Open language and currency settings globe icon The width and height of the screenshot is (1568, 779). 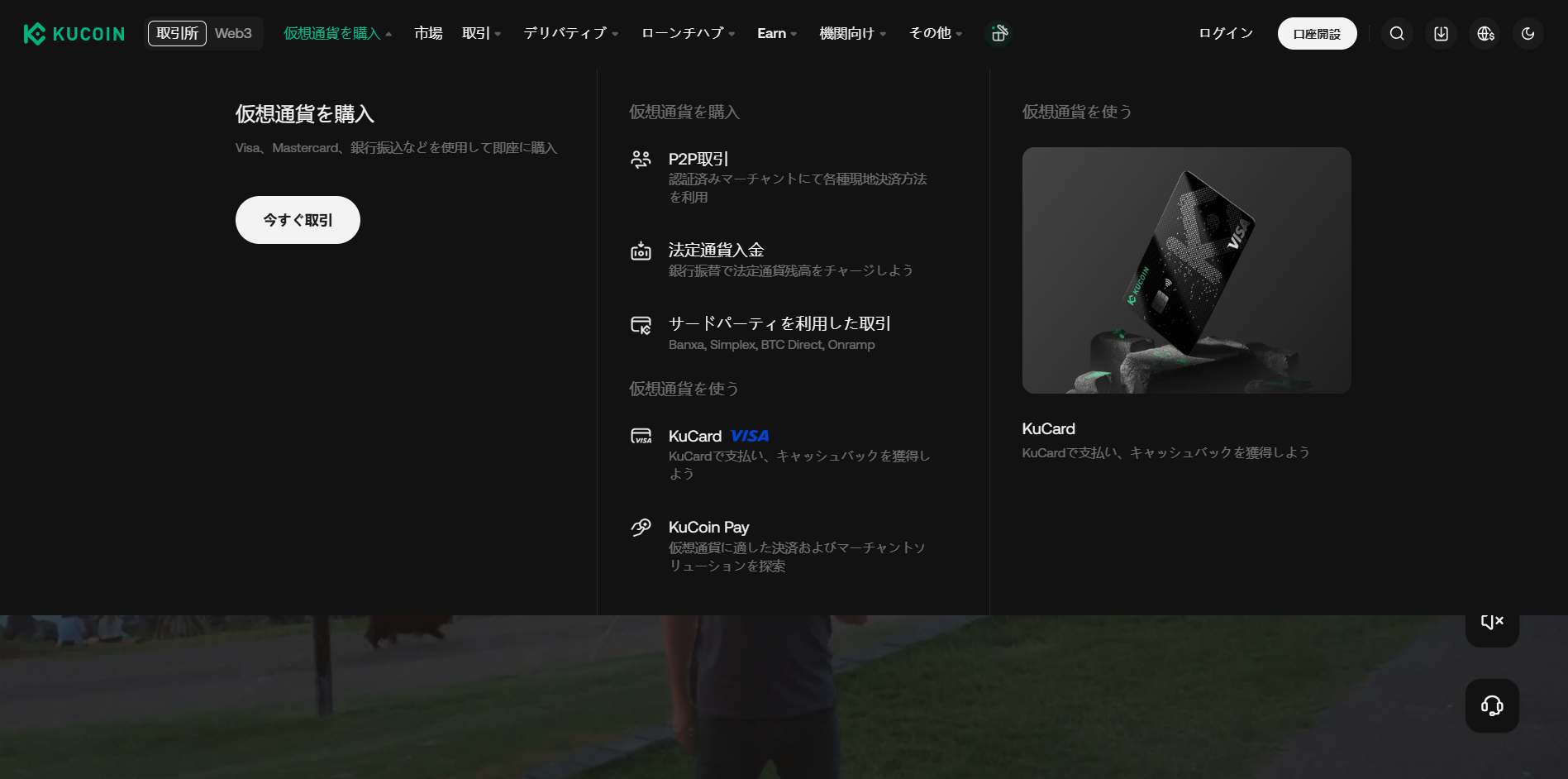[1484, 33]
